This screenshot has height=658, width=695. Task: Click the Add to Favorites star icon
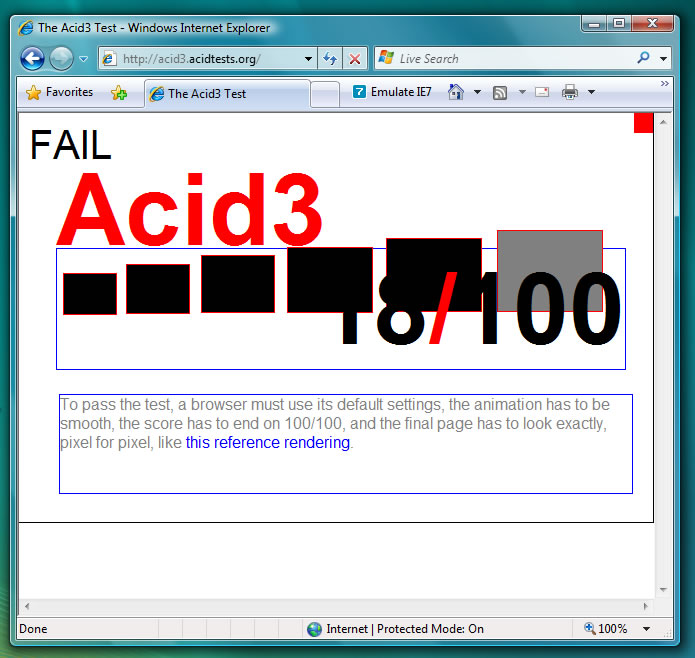[x=119, y=93]
